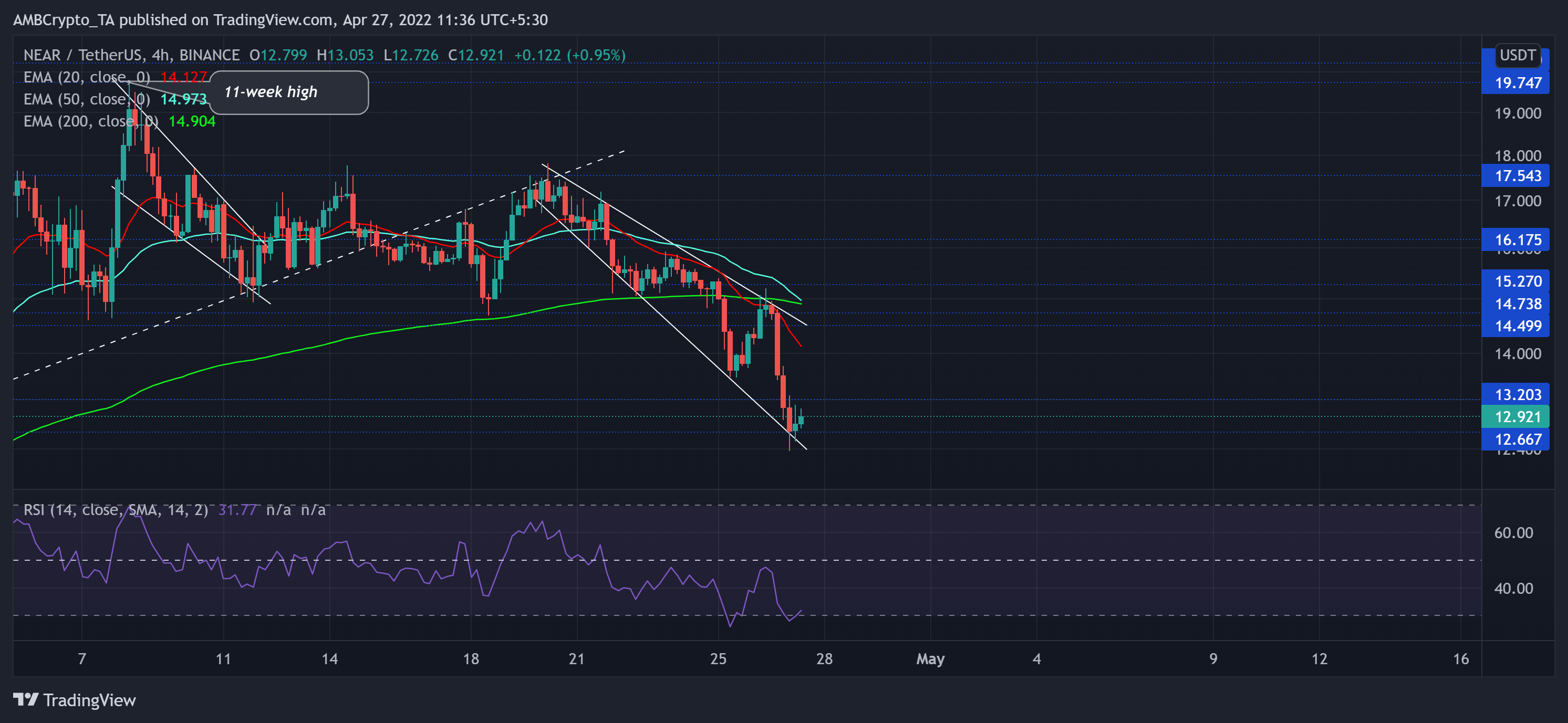This screenshot has width=1568, height=723.
Task: Click the 14.738 price level tag
Action: tap(1515, 303)
